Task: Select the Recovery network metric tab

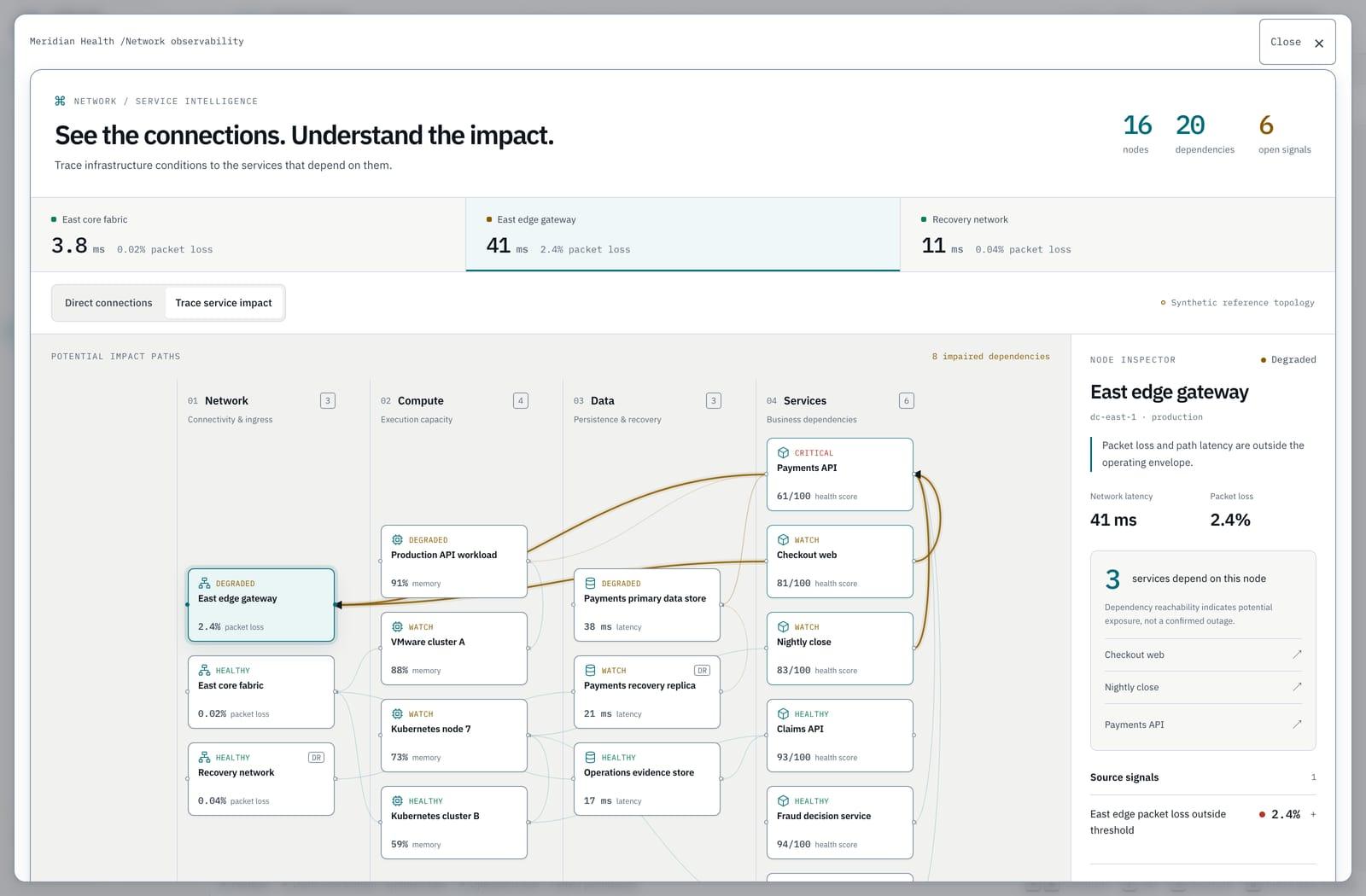Action: click(x=1118, y=235)
